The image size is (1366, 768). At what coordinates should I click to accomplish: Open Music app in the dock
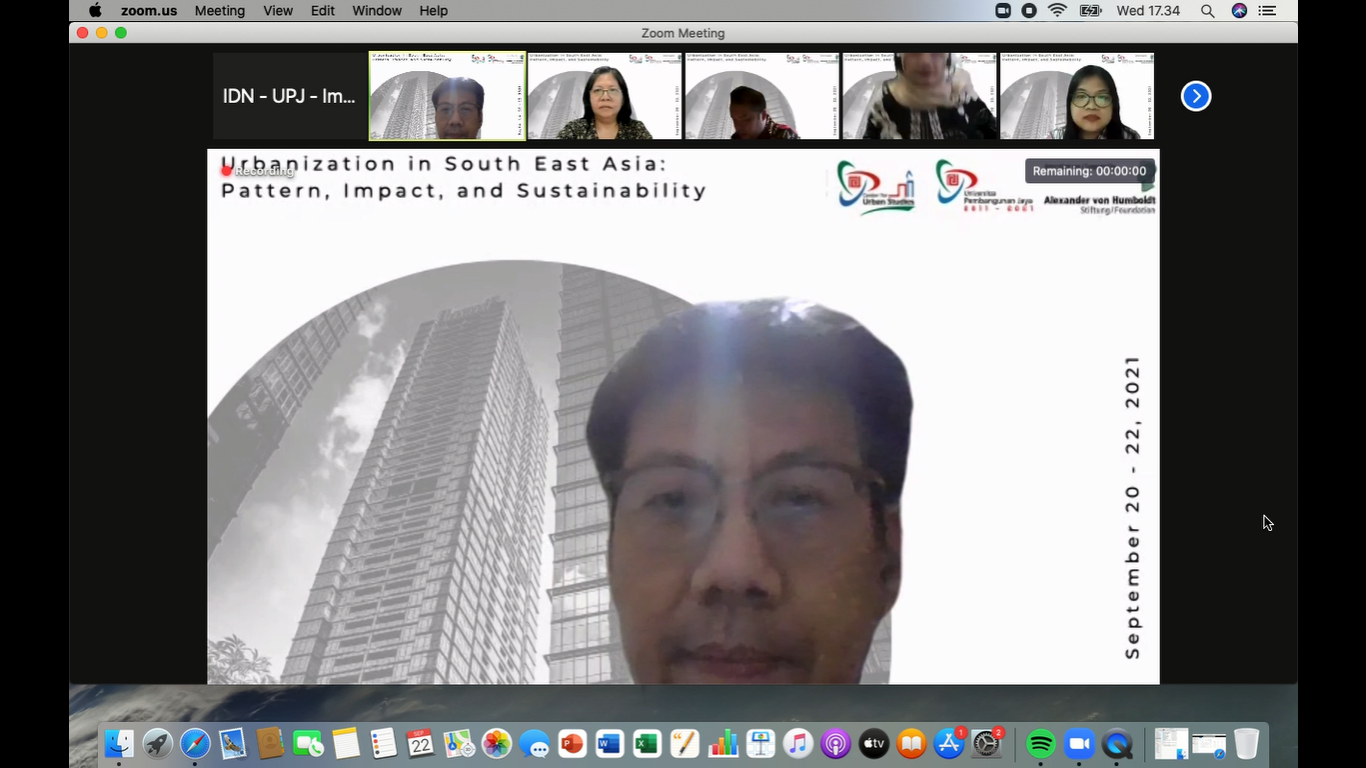click(798, 743)
